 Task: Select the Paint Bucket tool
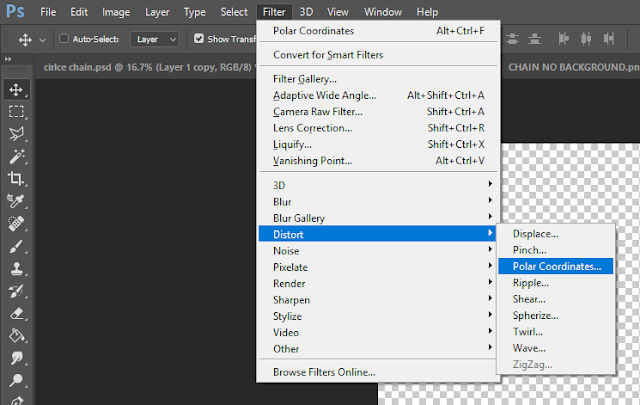coord(16,336)
